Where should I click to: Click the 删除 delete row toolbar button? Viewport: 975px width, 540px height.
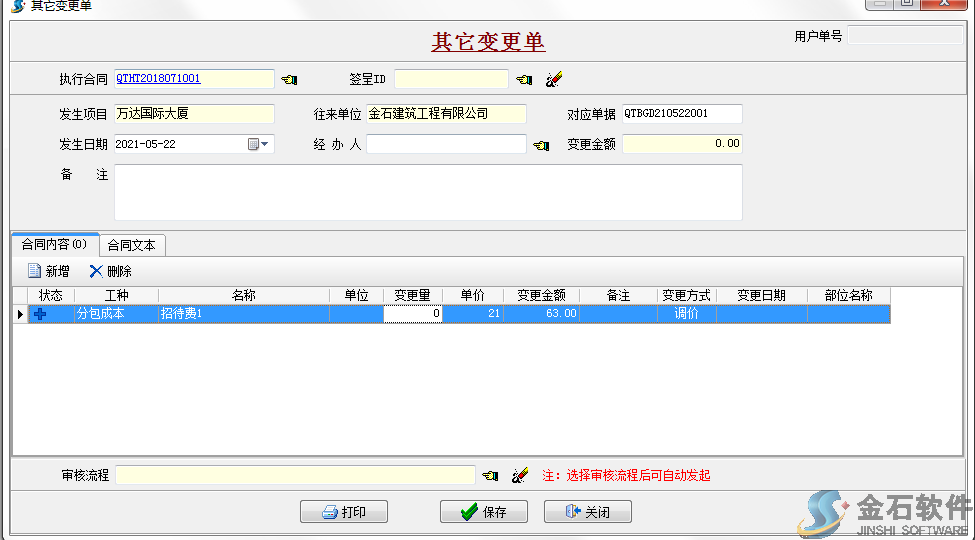[x=110, y=271]
